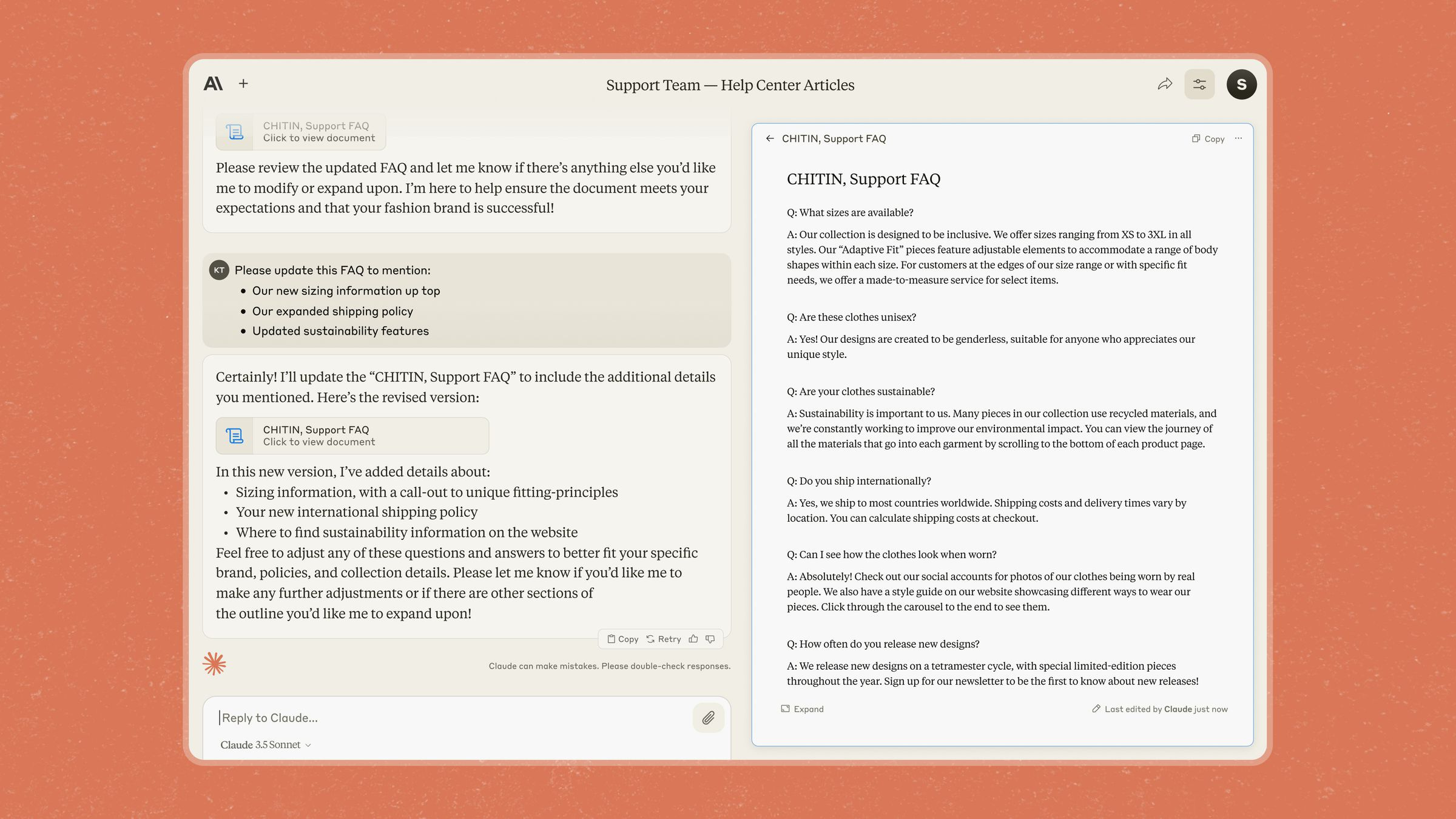Click the question 'Are these clothes unisex?'
1456x819 pixels.
851,317
